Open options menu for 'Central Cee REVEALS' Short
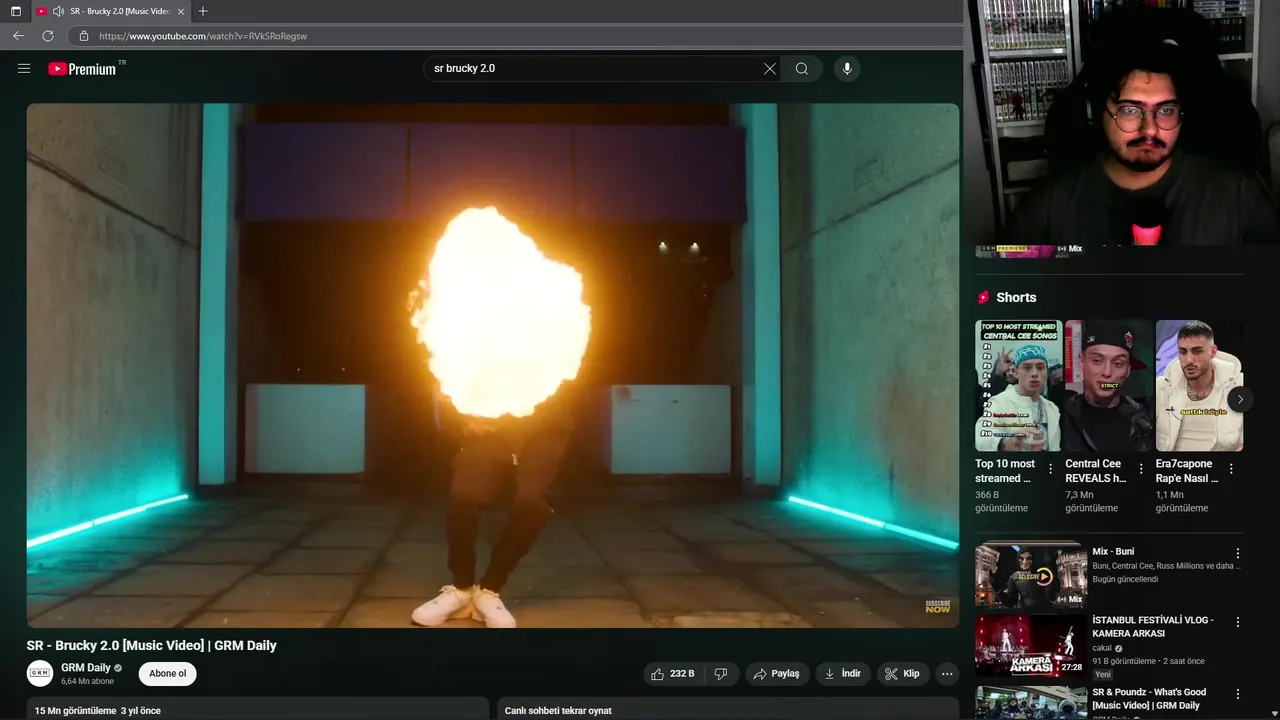Screen dimensions: 1280x720 (x=1141, y=469)
